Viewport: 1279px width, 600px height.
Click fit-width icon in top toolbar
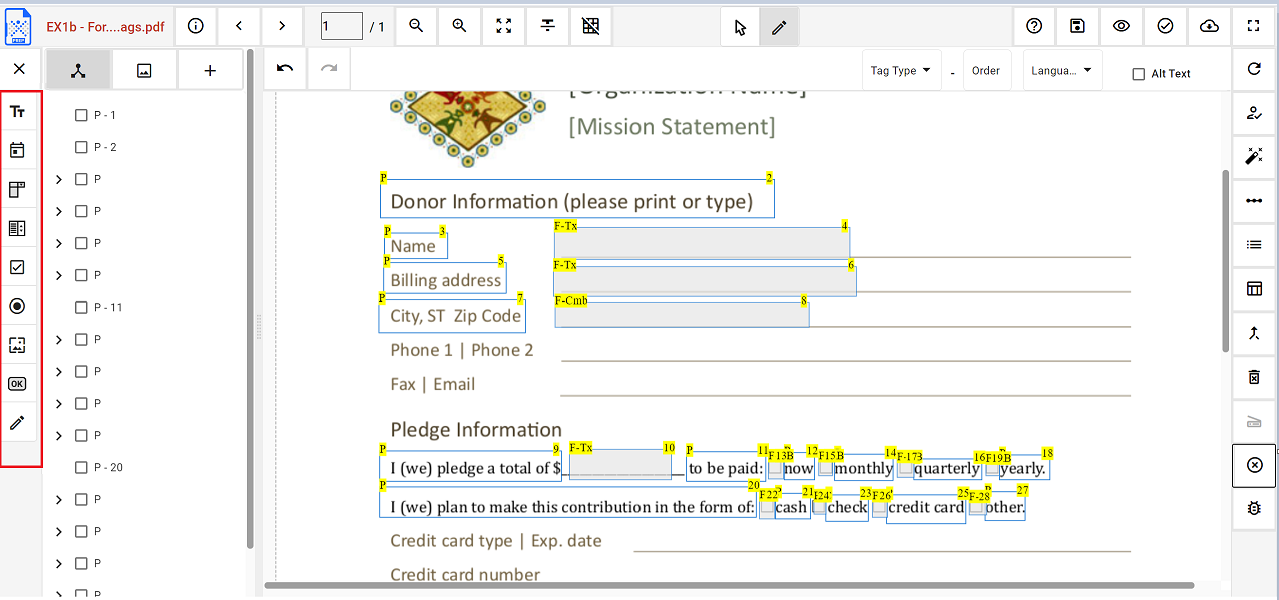coord(548,26)
